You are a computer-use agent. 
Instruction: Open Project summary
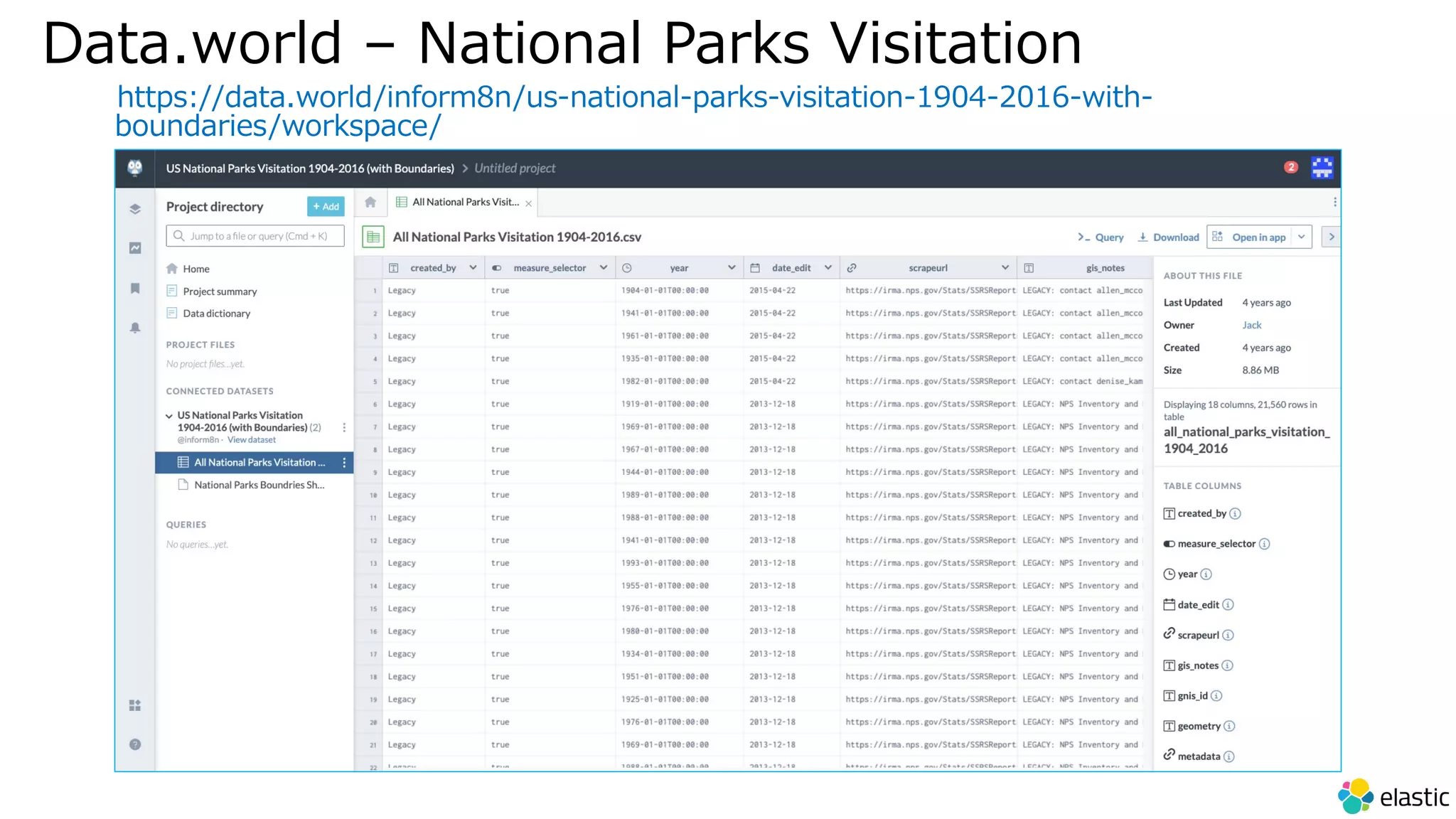tap(220, 291)
